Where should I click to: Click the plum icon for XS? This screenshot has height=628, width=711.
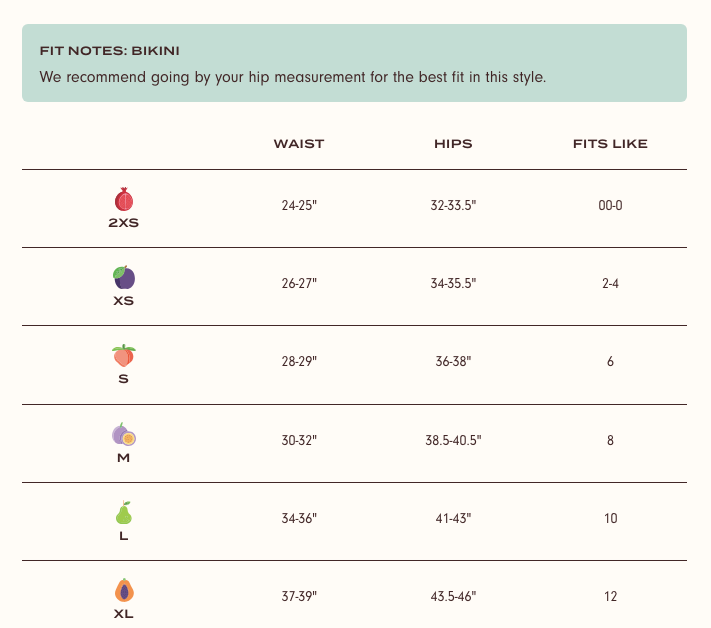(x=124, y=277)
